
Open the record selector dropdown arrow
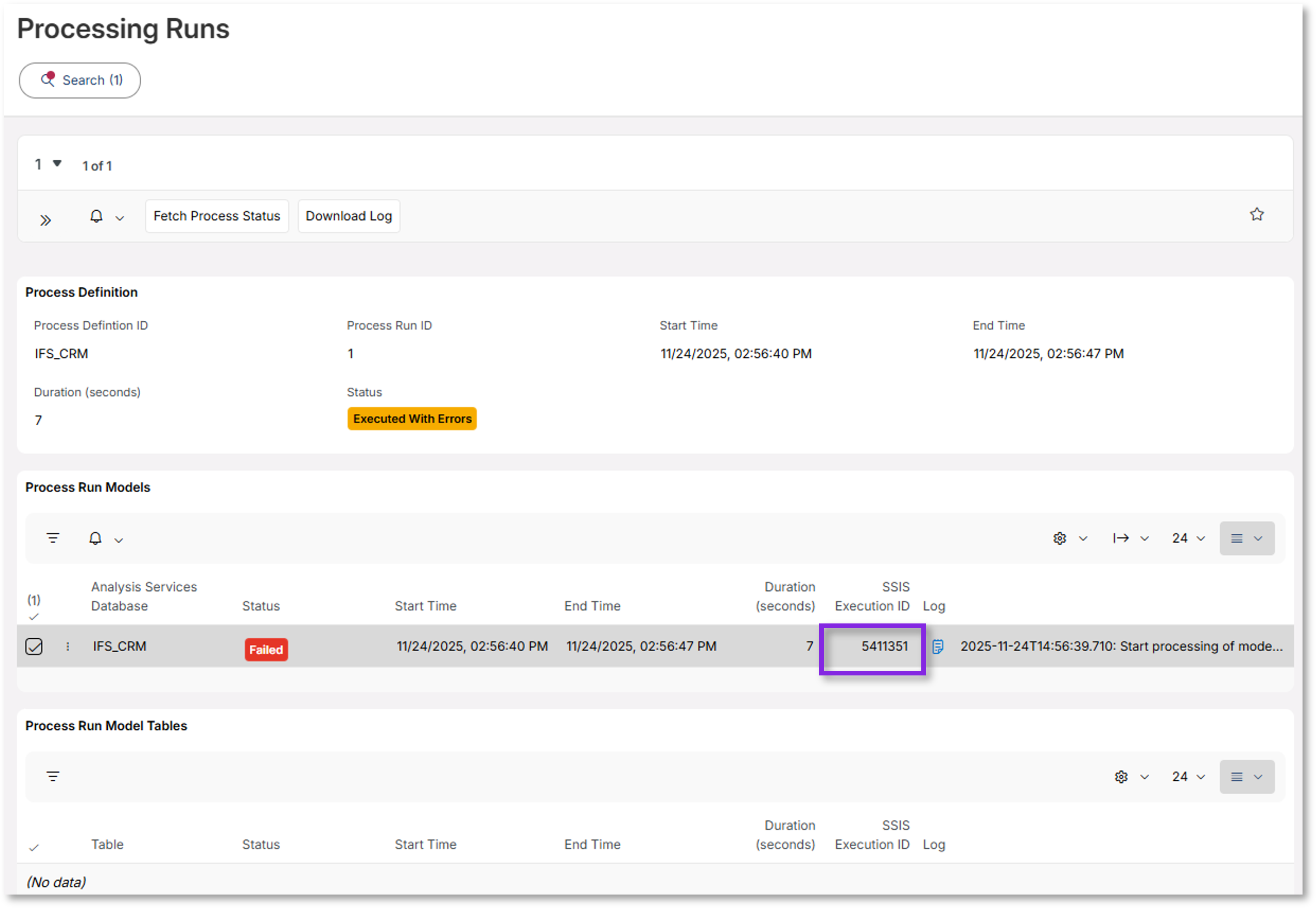57,163
